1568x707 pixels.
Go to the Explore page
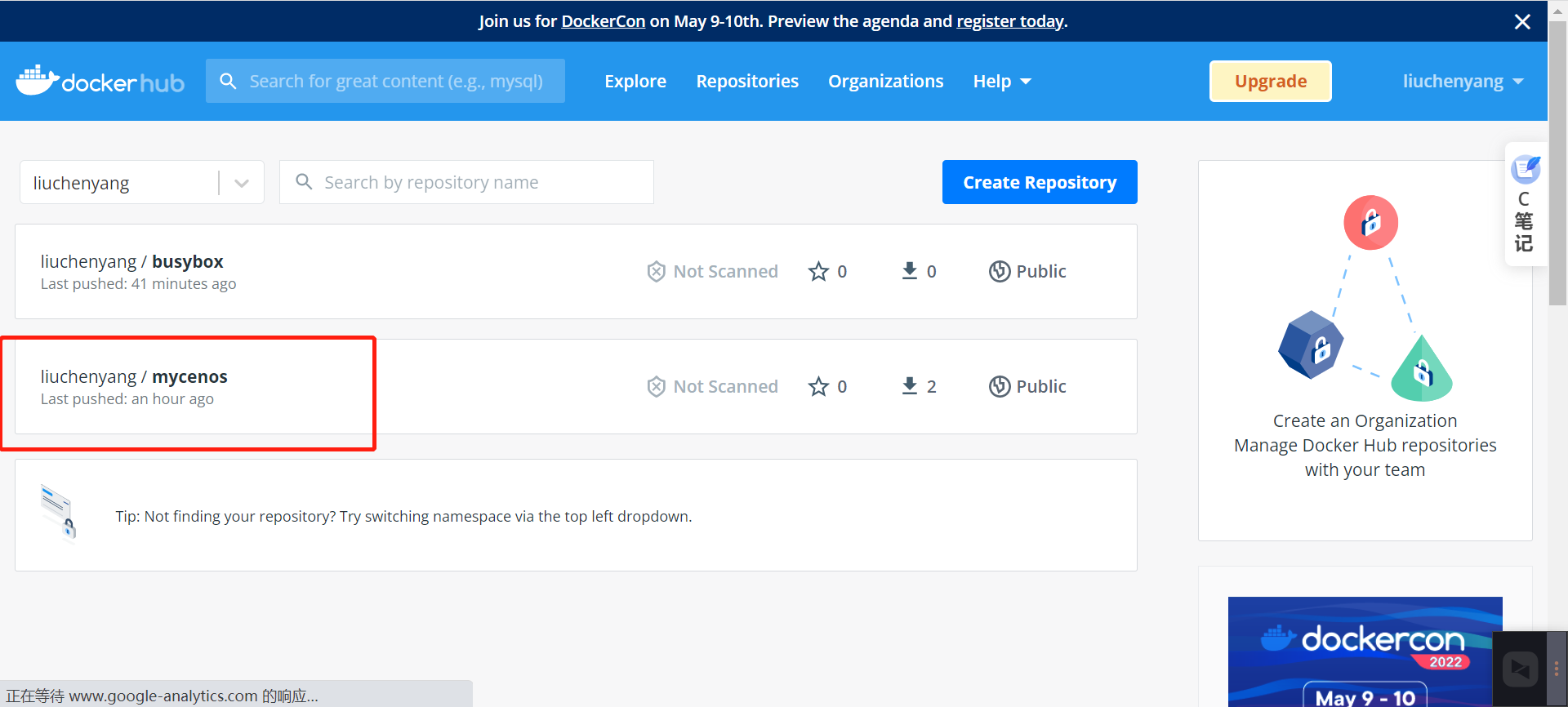point(635,82)
